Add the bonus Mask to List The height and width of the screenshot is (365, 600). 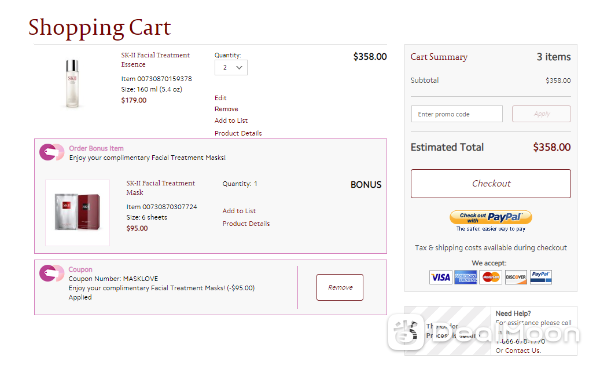(239, 211)
